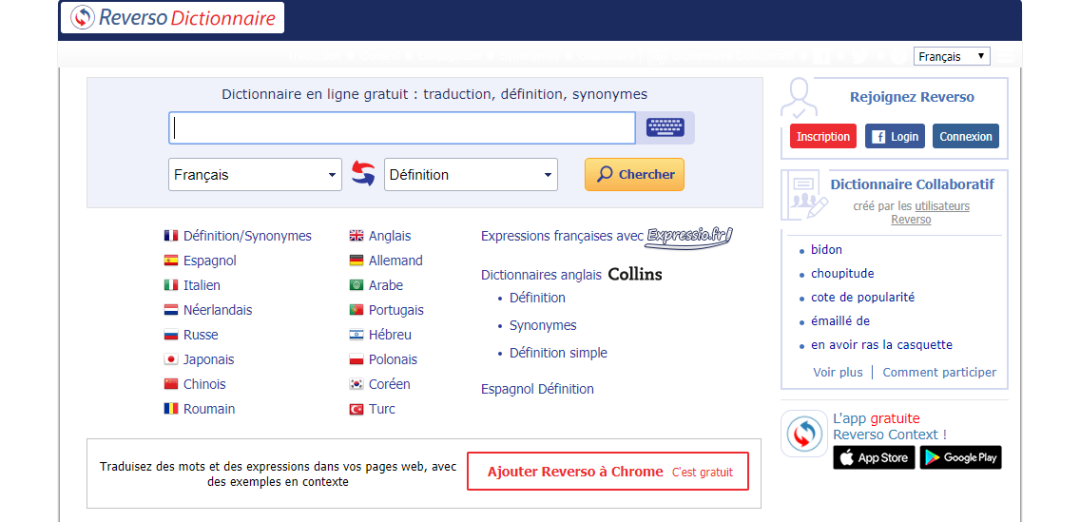1080x522 pixels.
Task: Click the Reverso Context app icon
Action: point(804,434)
